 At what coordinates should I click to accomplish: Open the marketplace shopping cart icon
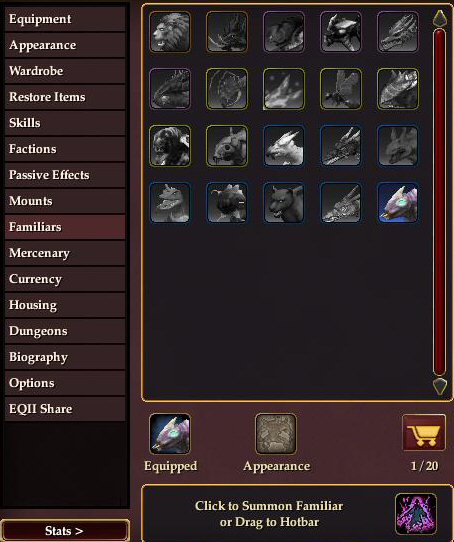tap(424, 432)
